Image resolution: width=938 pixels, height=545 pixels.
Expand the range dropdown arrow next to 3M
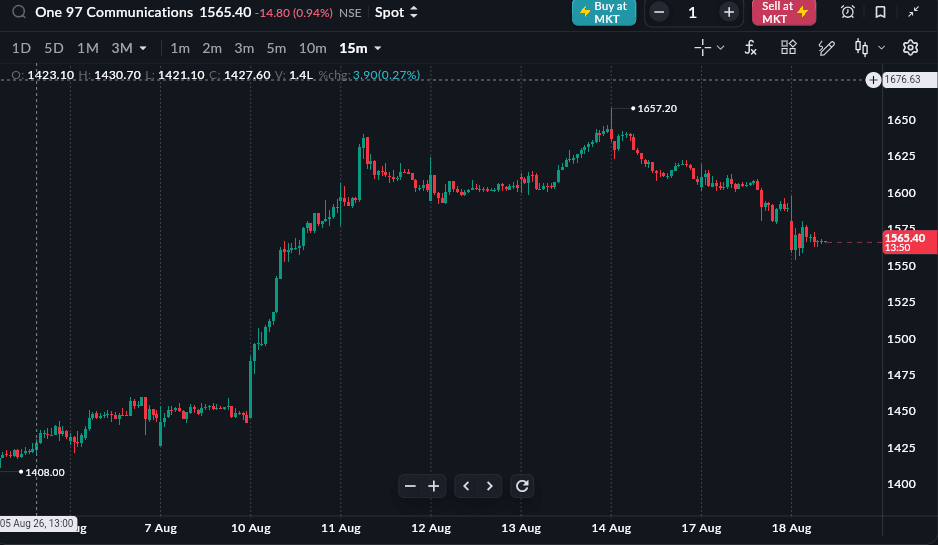tap(143, 48)
